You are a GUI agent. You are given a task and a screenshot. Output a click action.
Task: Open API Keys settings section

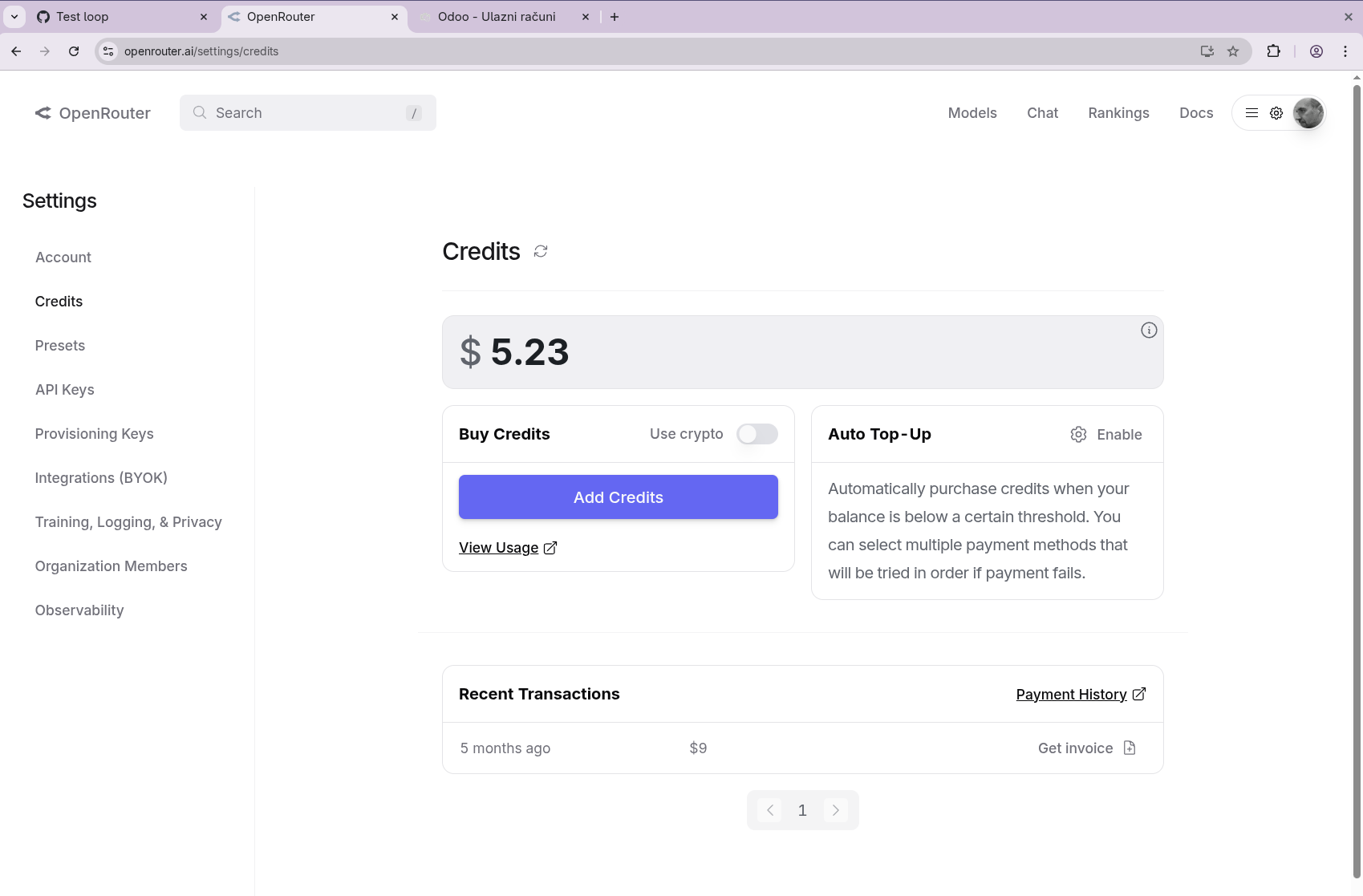click(x=65, y=390)
